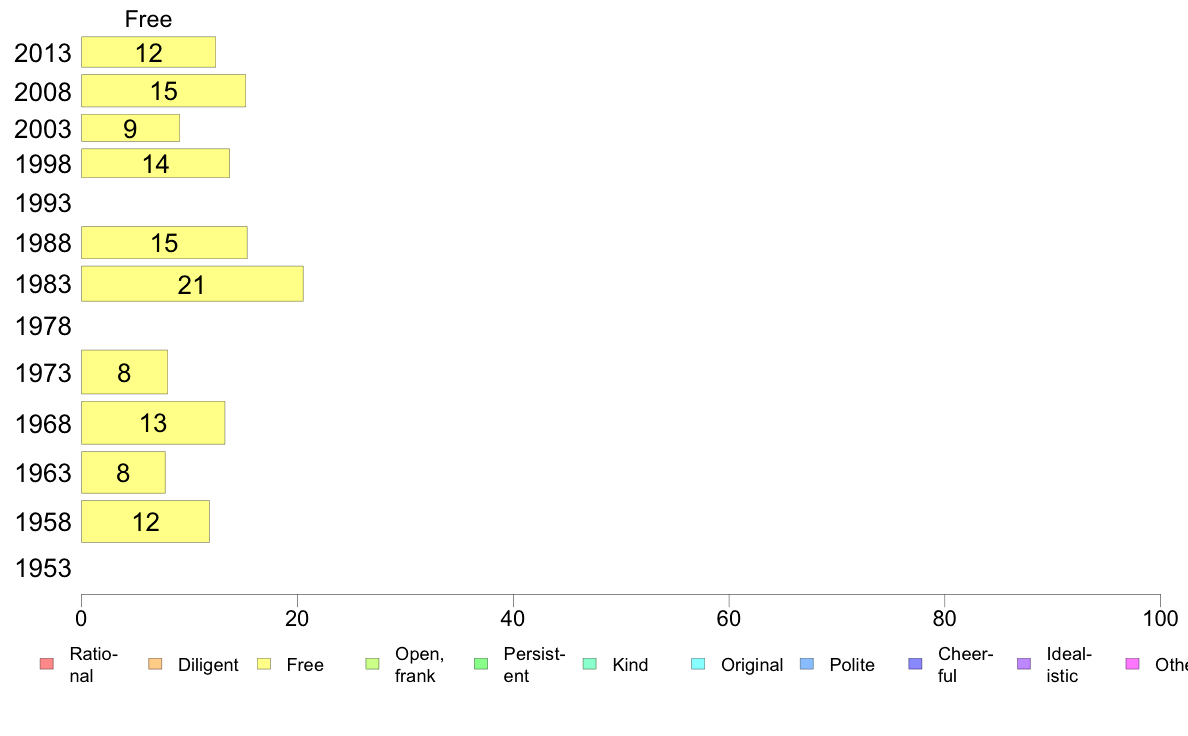Screen dimensions: 1188x736
Task: Click the Polite legend color swatch
Action: [x=807, y=664]
